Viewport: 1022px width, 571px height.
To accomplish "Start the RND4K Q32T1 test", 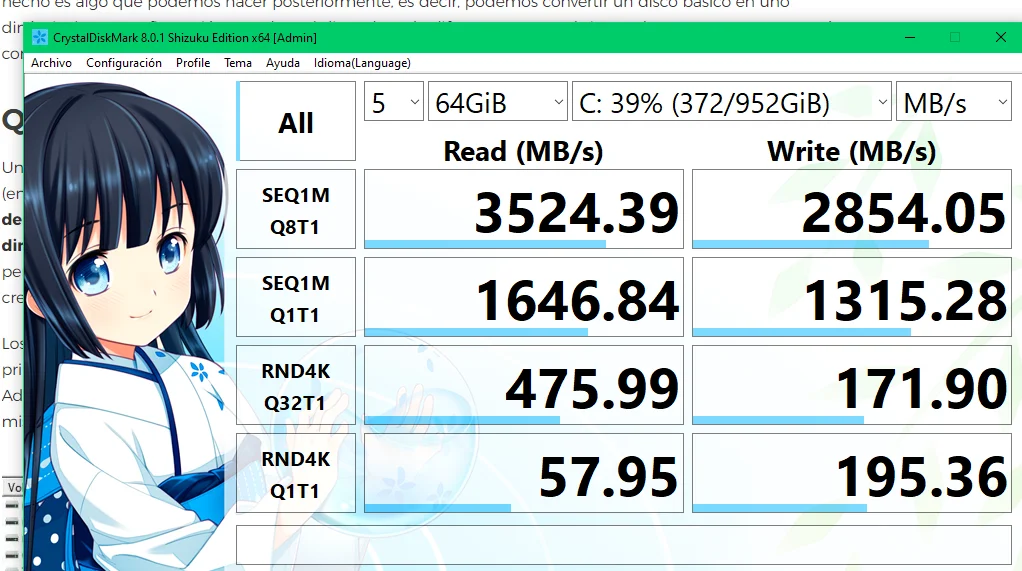I will [296, 385].
